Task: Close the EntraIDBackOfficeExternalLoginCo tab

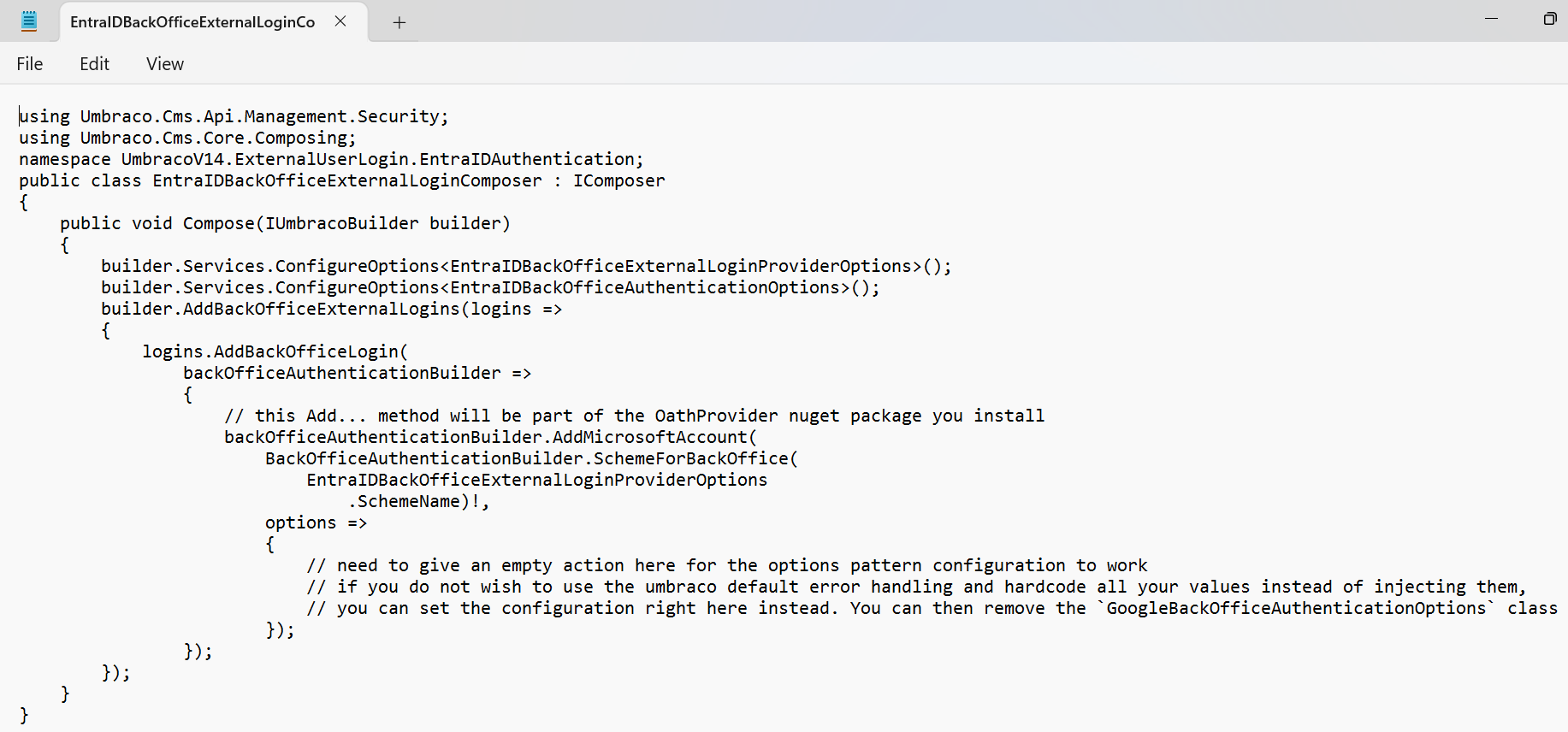Action: tap(340, 21)
